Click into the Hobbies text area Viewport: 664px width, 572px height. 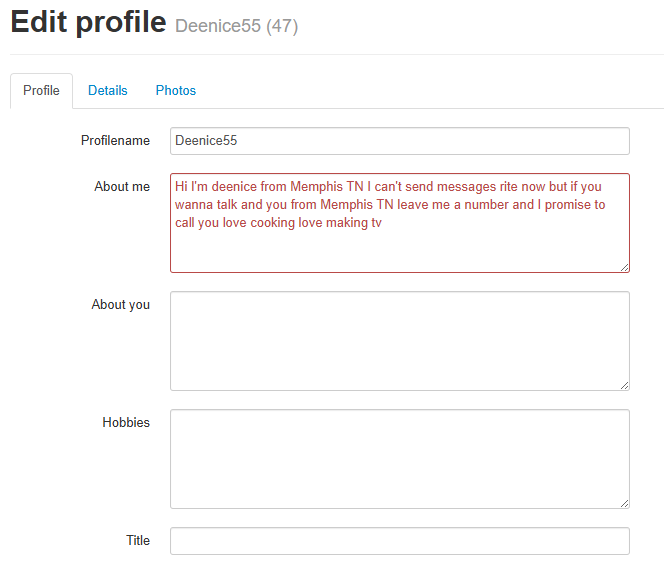(400, 459)
